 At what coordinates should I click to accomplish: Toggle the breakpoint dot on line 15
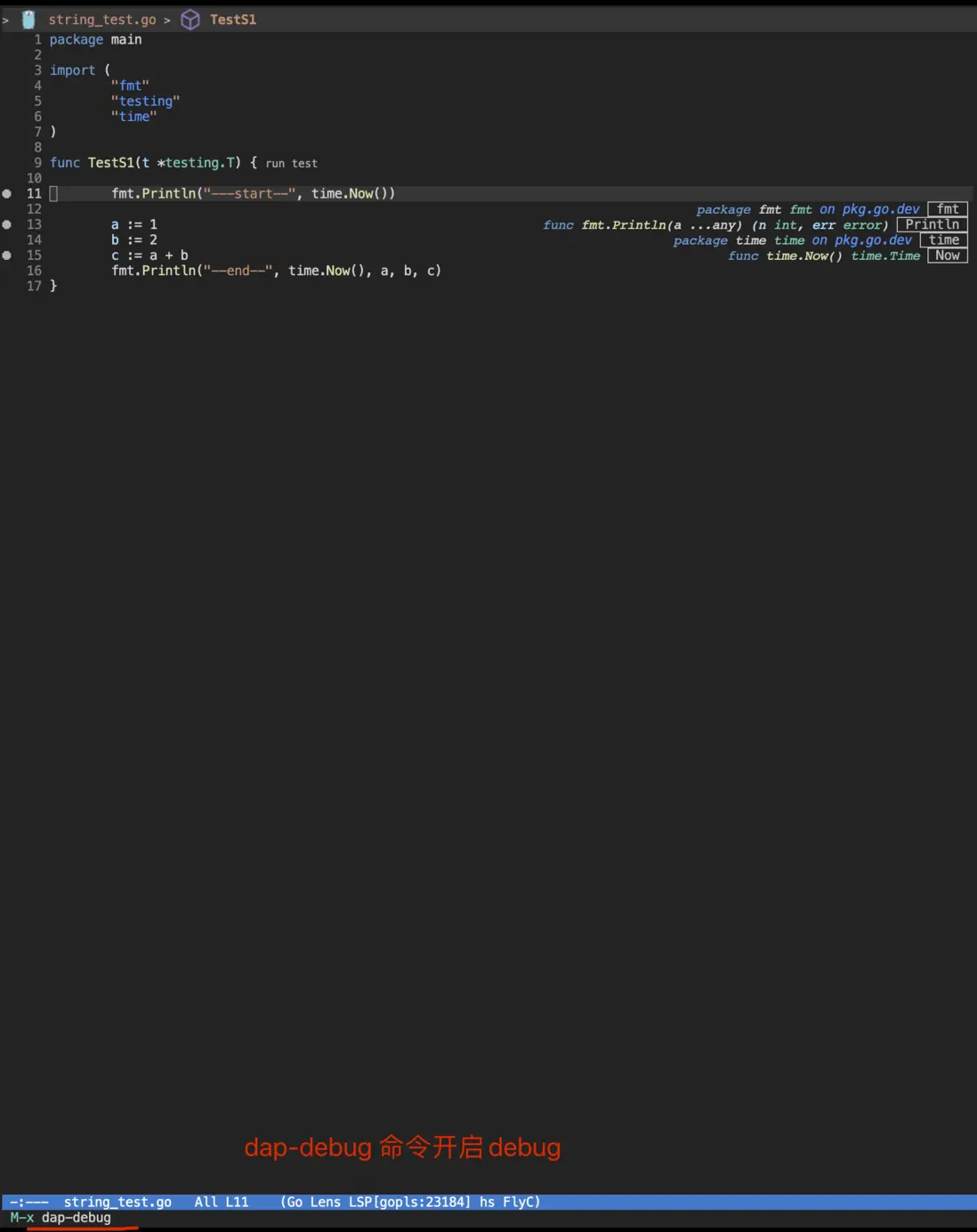click(7, 255)
